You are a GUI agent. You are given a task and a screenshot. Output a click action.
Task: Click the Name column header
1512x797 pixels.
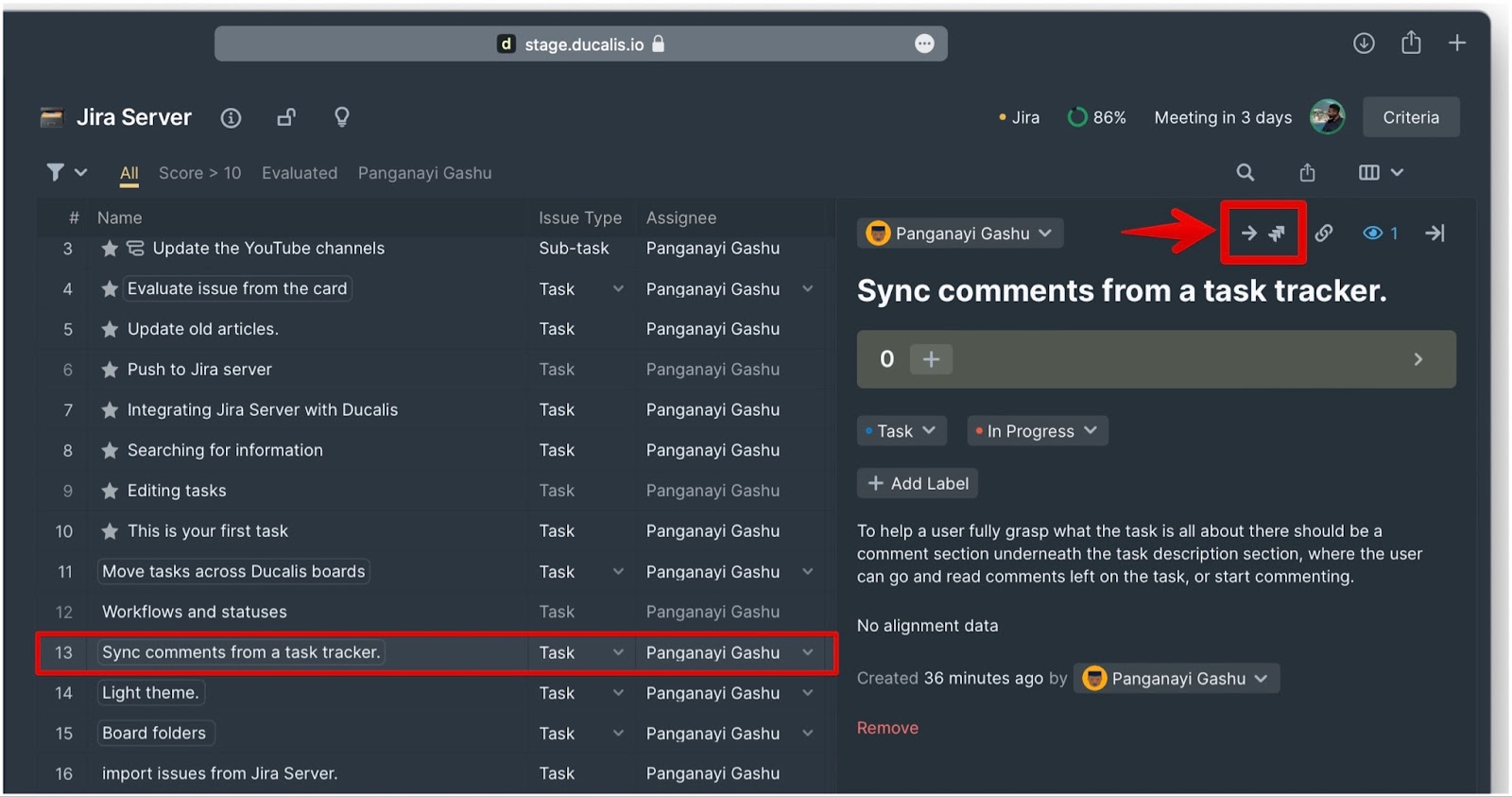(x=120, y=217)
